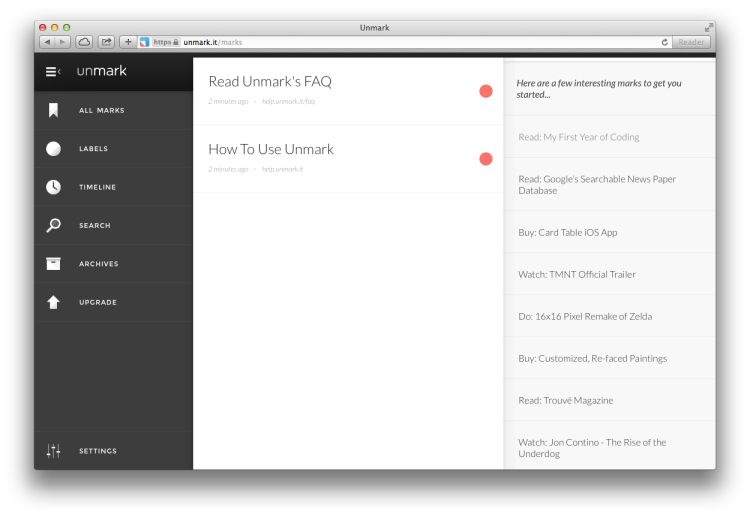
Task: Click the Share button in browser toolbar
Action: click(106, 42)
